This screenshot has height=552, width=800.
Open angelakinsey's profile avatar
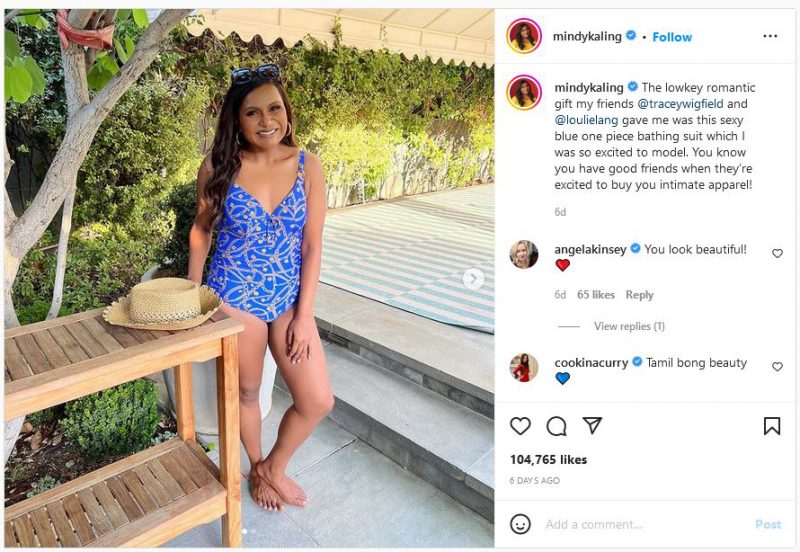pos(524,254)
